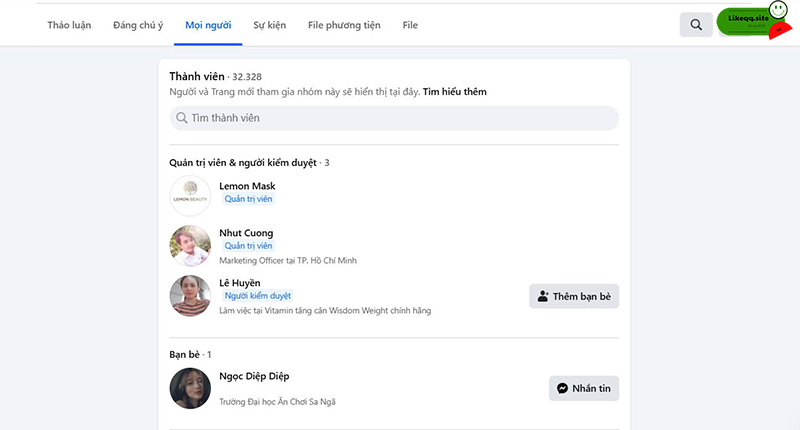Open Lemon Mask profile picture
Screen dimensions: 800x430
pos(190,196)
